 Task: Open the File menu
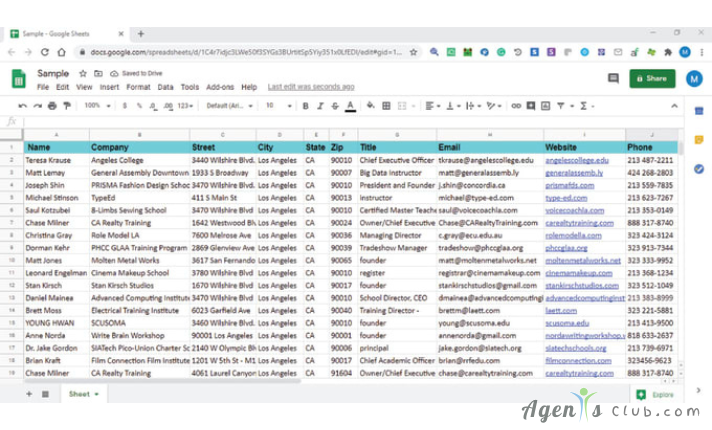(43, 87)
